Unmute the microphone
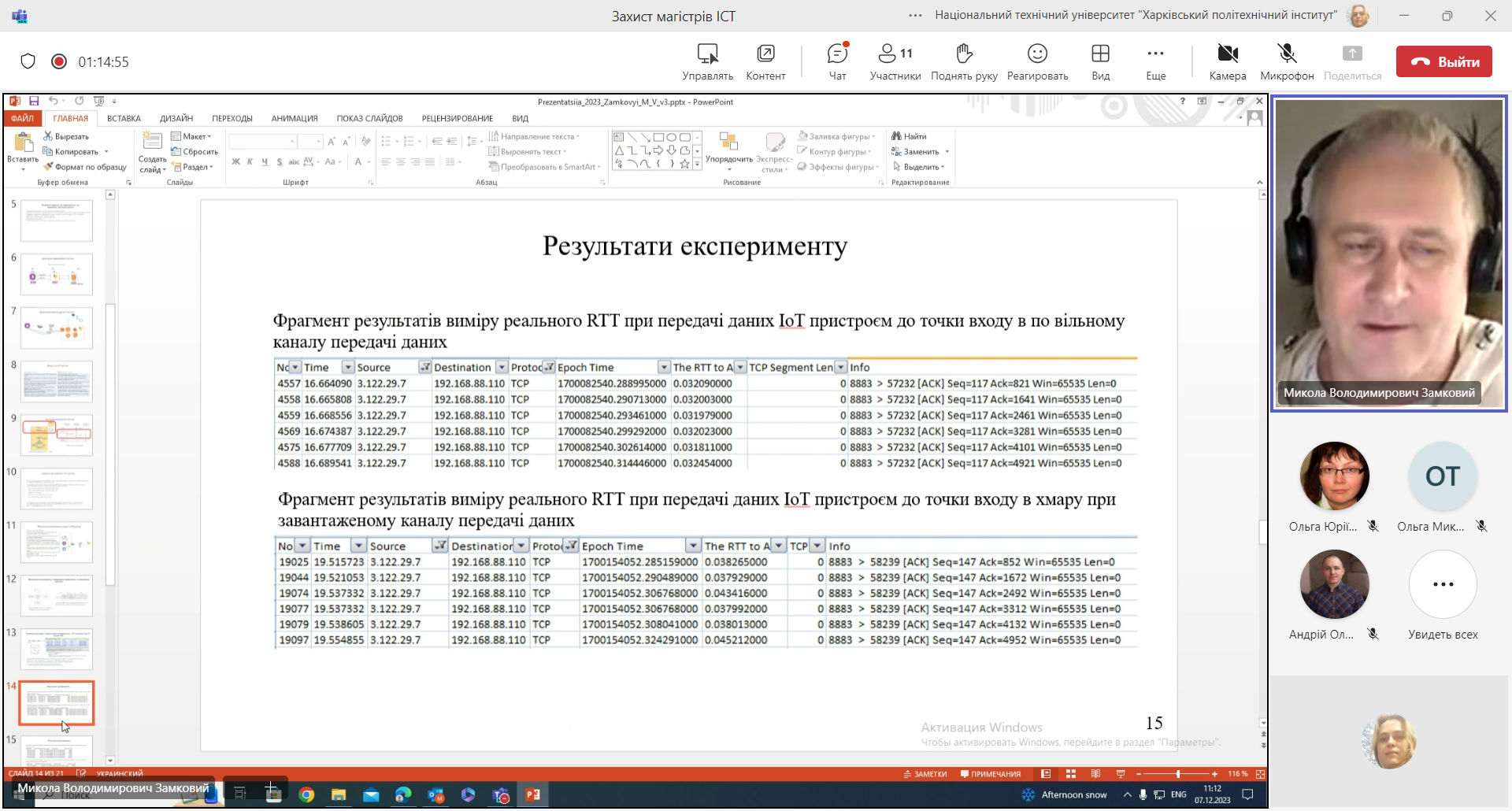 click(x=1287, y=61)
